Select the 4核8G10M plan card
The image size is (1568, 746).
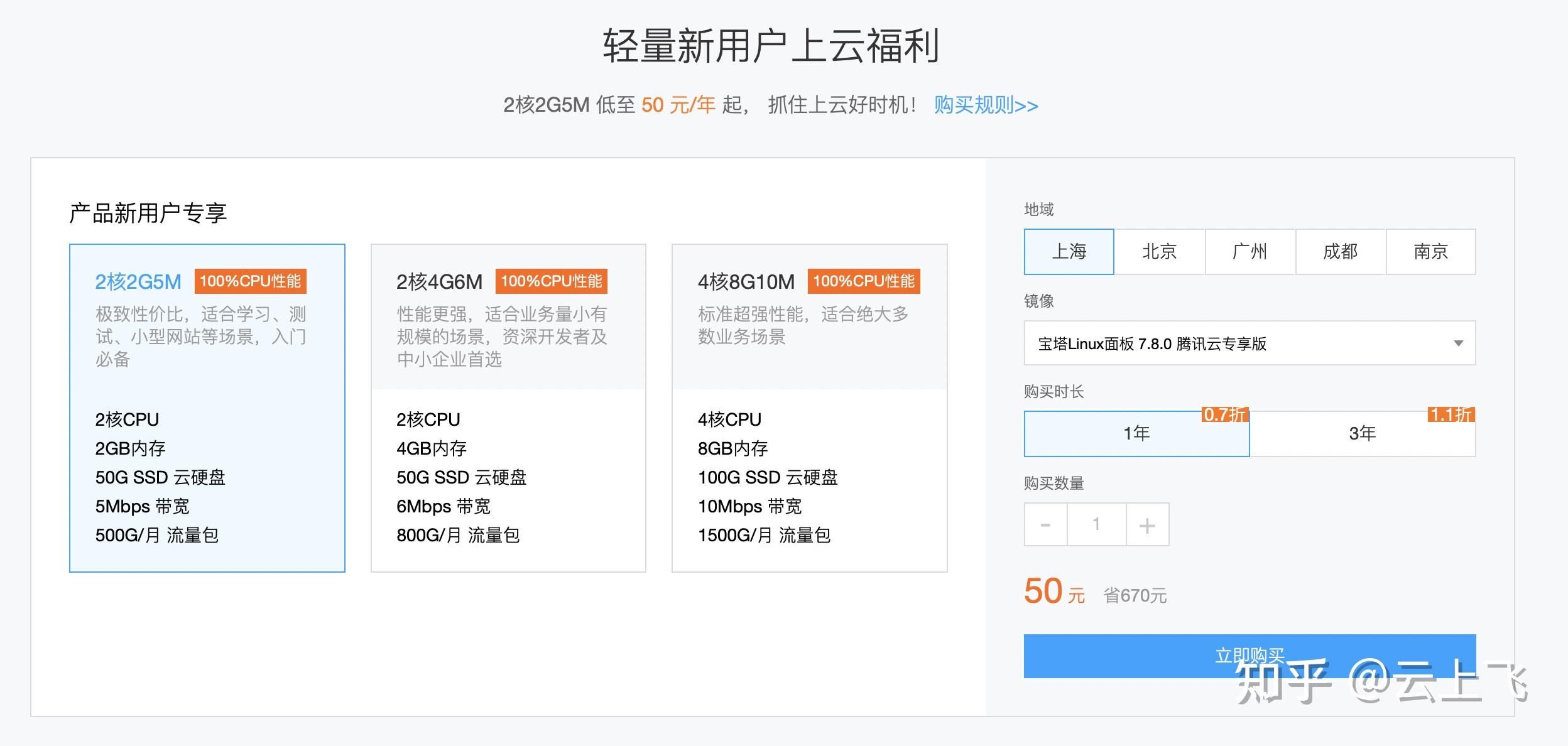click(809, 408)
